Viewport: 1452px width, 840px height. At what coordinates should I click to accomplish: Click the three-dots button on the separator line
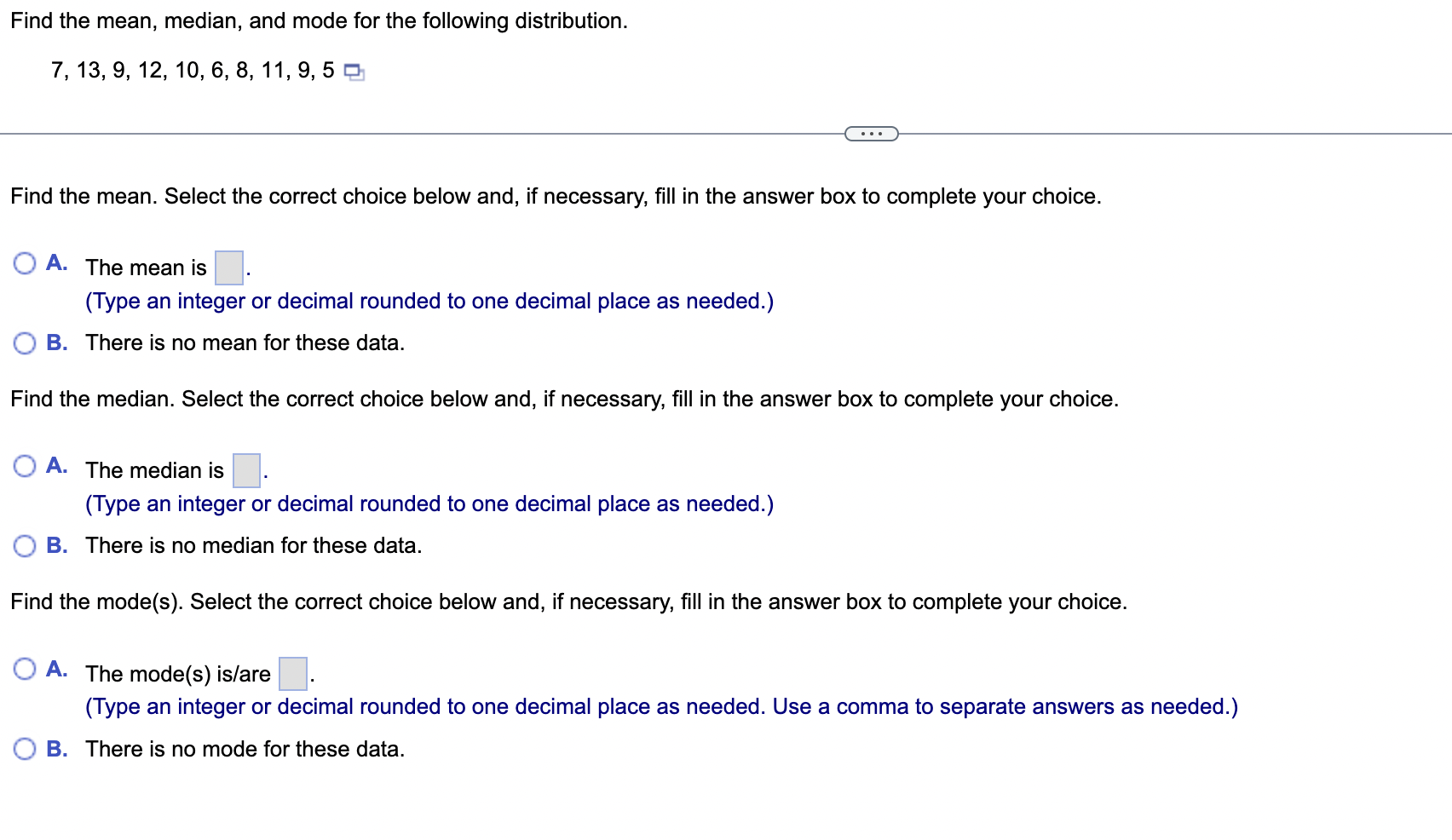pyautogui.click(x=871, y=132)
